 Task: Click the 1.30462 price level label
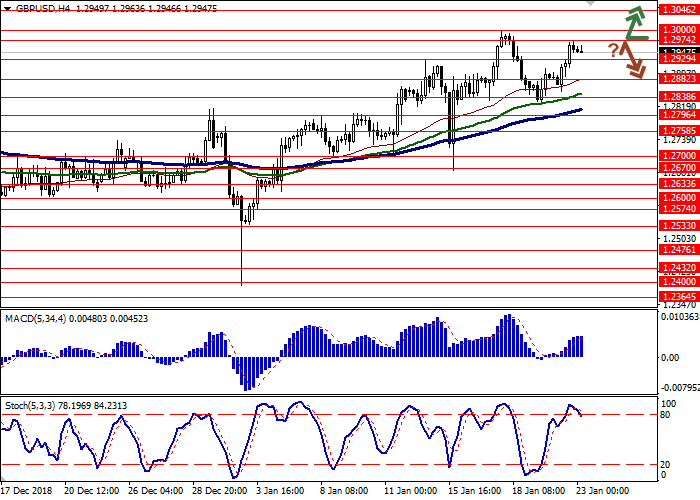point(677,8)
